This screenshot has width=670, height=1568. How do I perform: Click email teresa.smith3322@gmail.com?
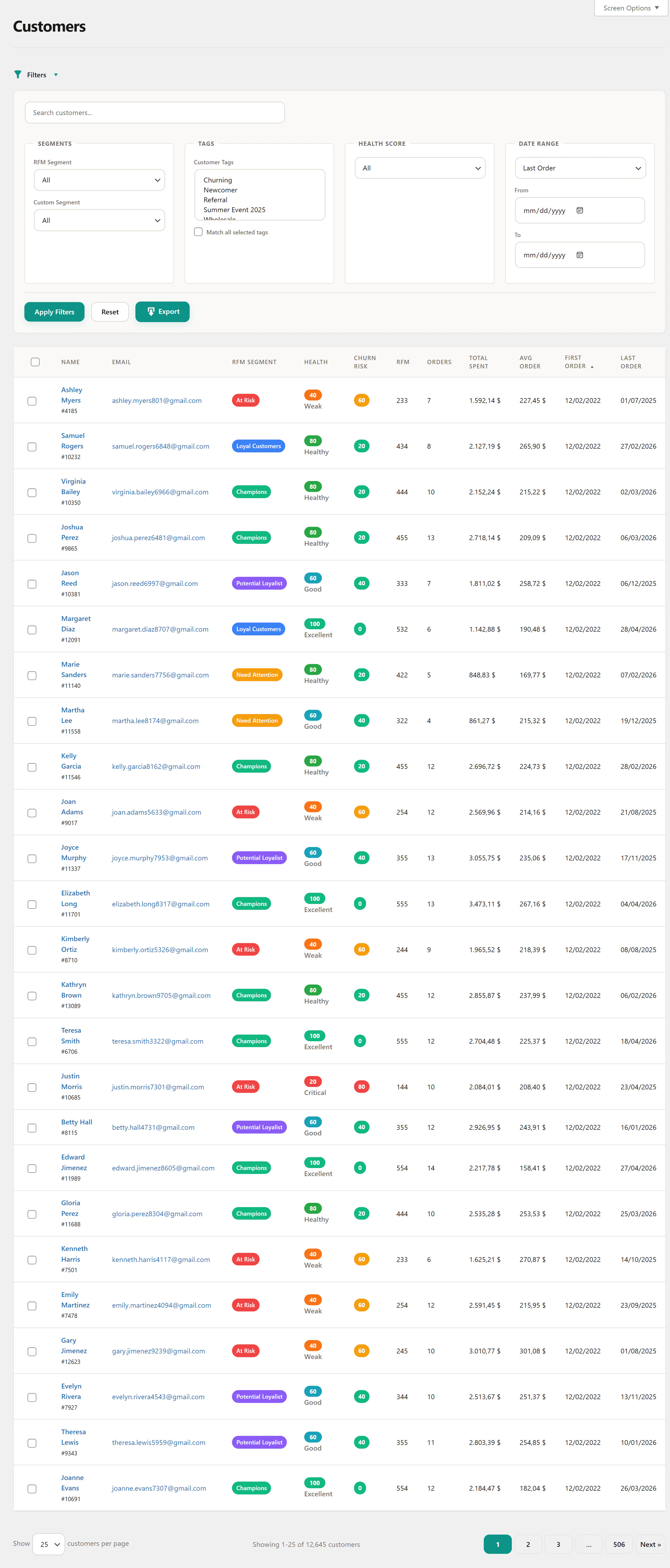point(158,1041)
